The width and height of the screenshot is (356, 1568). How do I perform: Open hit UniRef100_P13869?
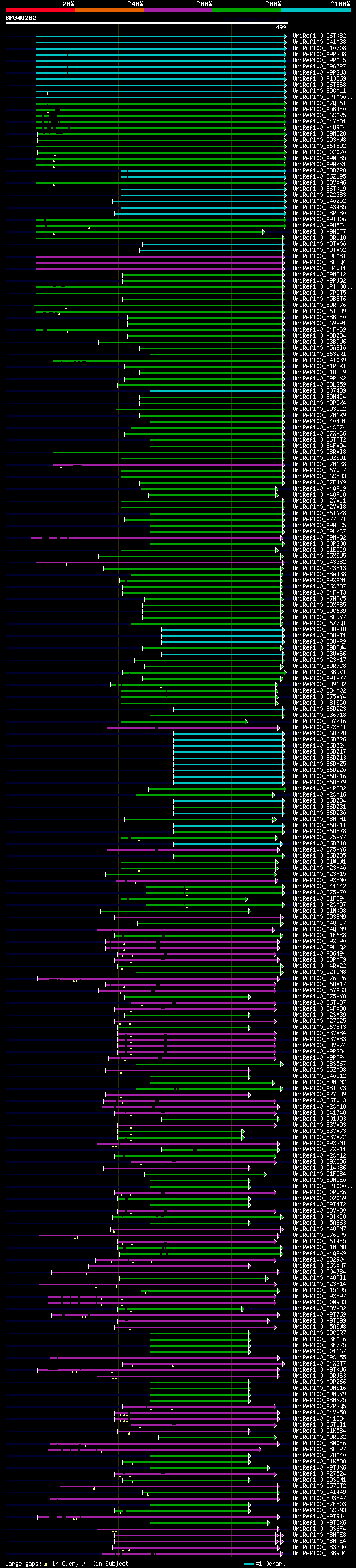click(319, 78)
